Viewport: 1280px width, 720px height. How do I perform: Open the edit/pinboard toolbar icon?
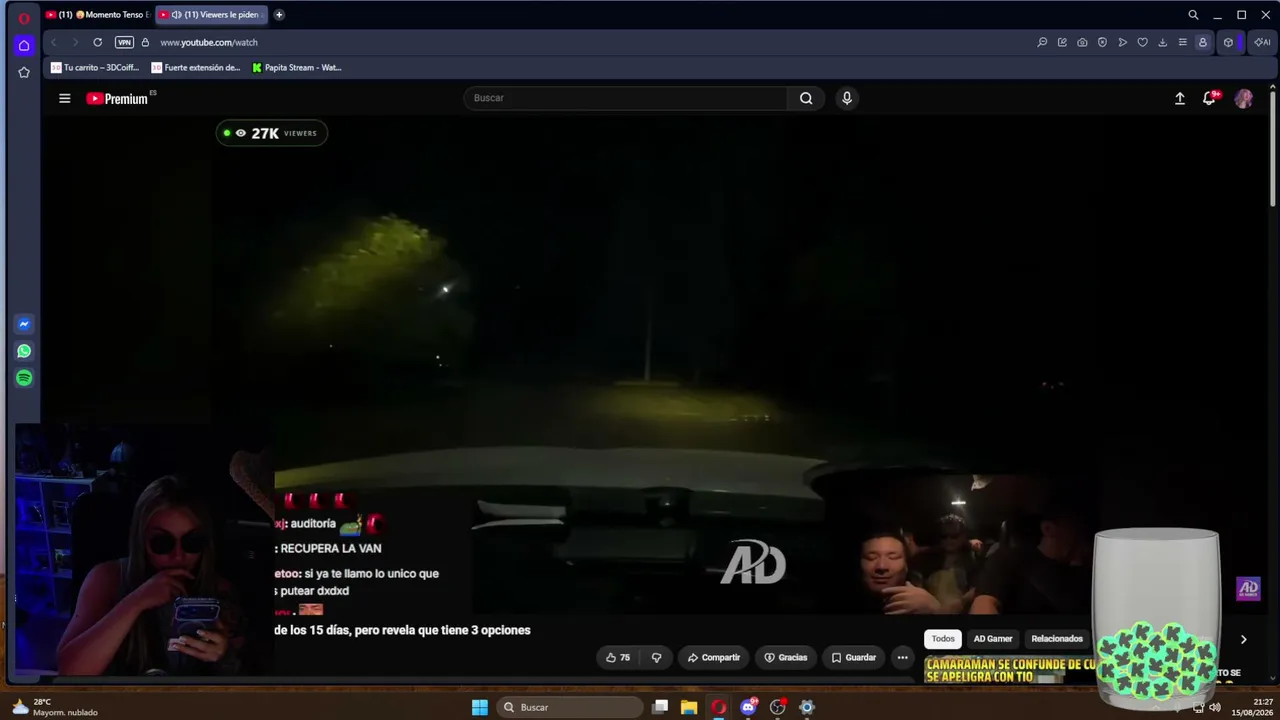point(1062,42)
